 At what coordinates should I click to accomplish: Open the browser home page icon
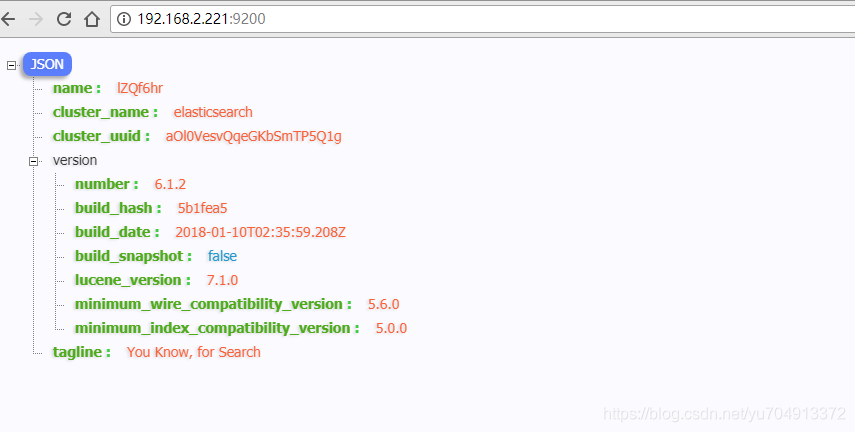pyautogui.click(x=92, y=19)
